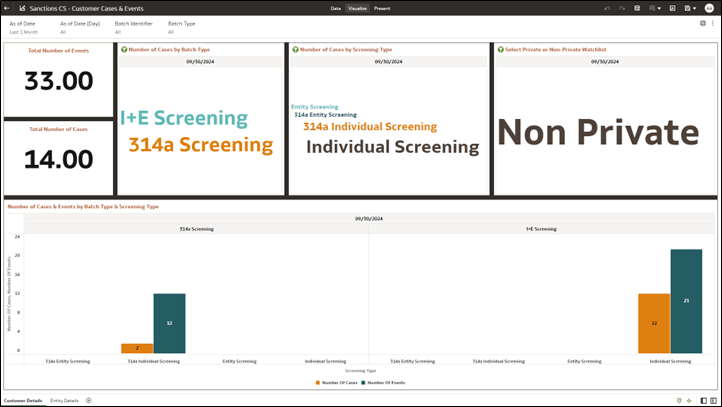Add a new canvas with plus icon

(x=89, y=401)
